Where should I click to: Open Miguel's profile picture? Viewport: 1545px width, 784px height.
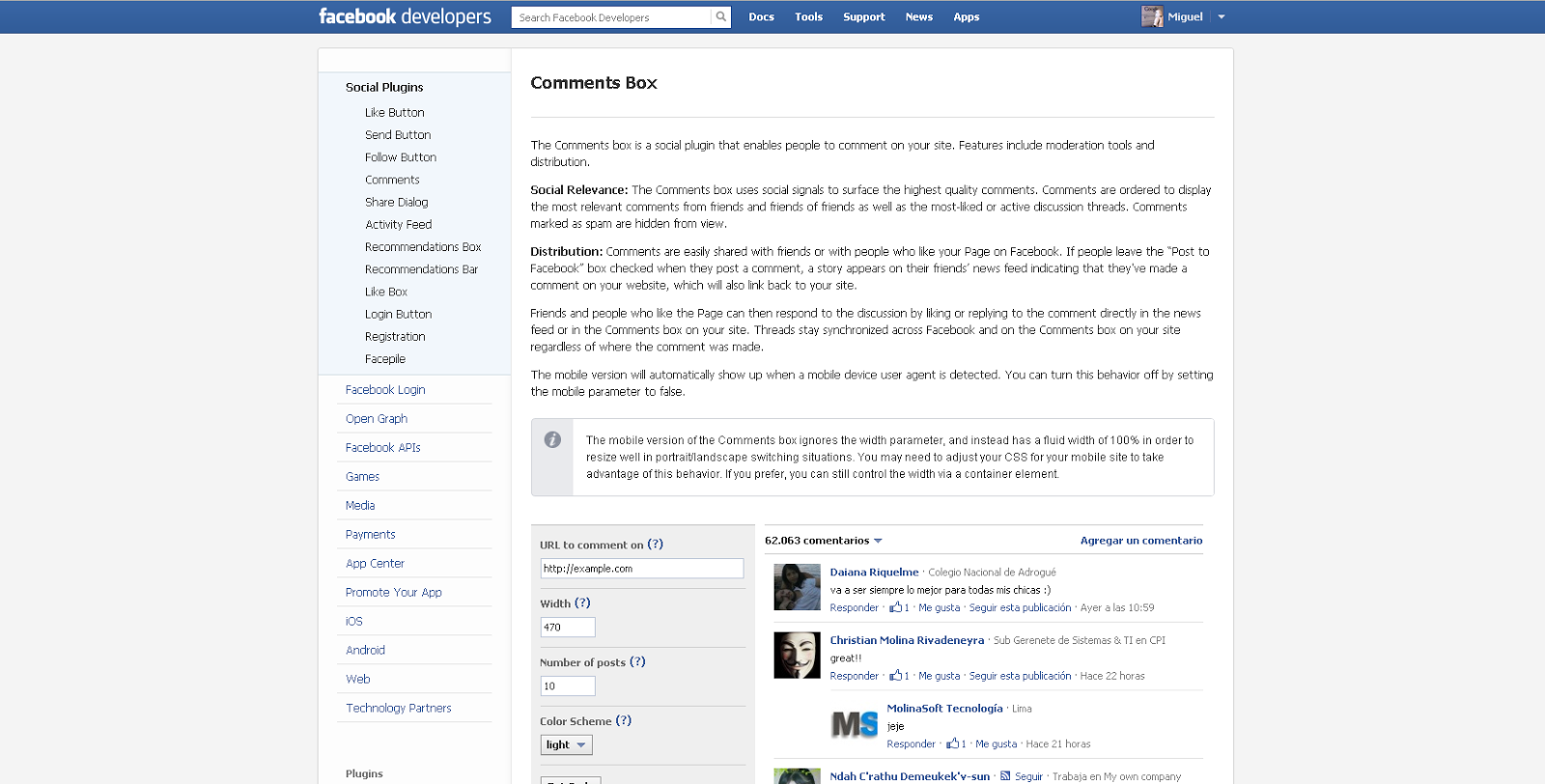1152,16
